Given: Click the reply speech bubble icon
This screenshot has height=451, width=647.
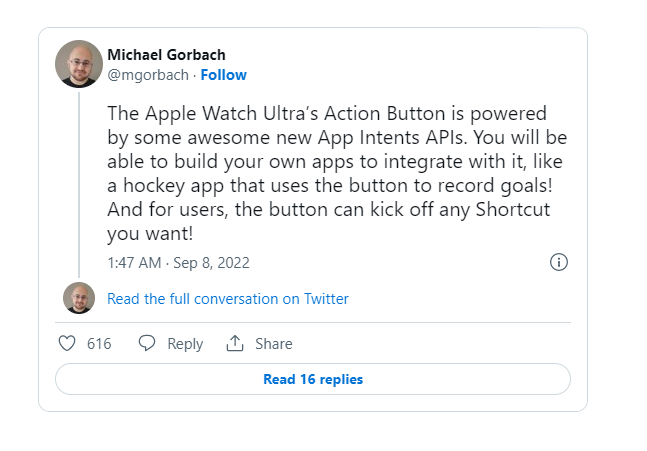Looking at the screenshot, I should tap(147, 343).
